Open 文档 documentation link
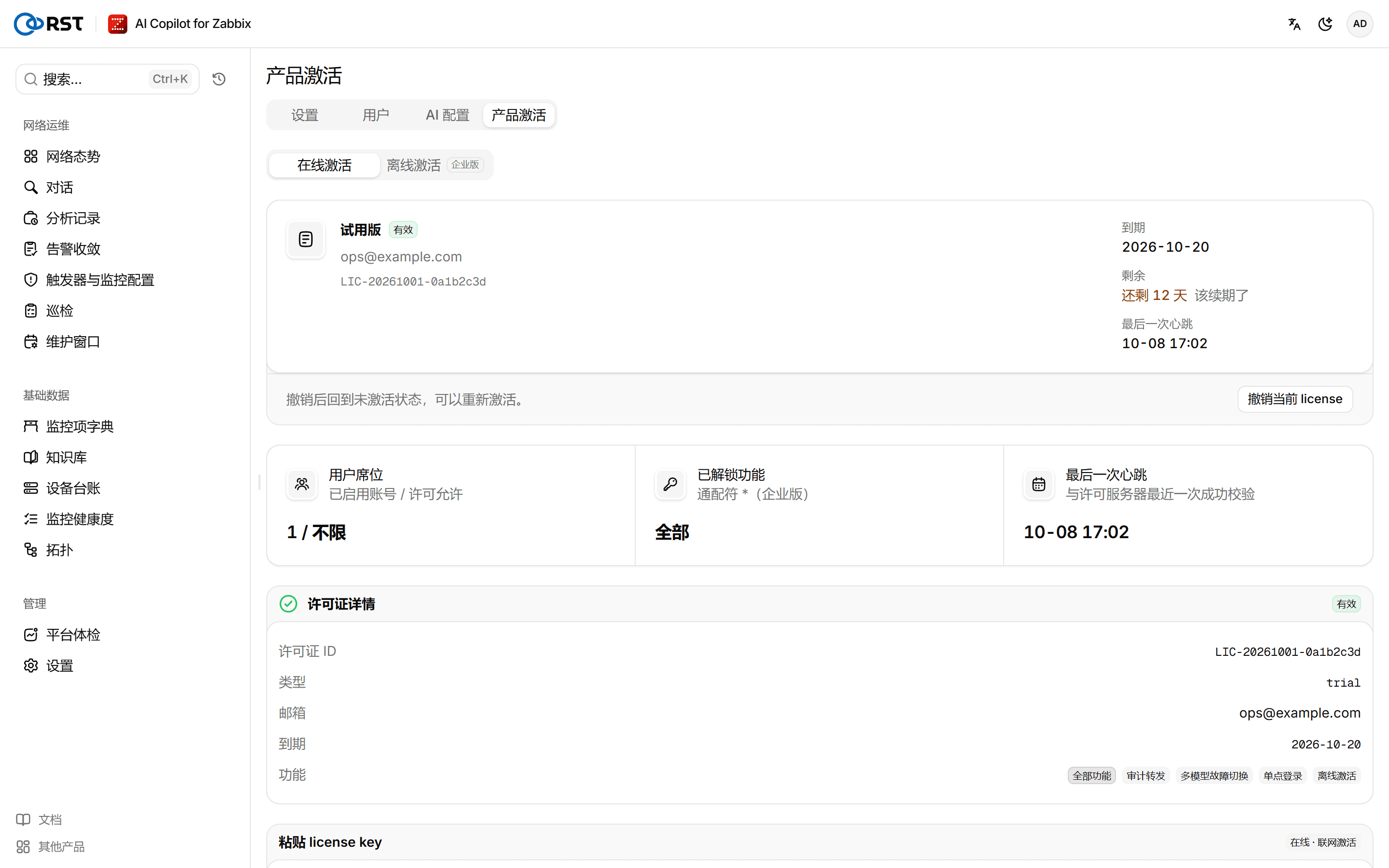 pyautogui.click(x=39, y=819)
